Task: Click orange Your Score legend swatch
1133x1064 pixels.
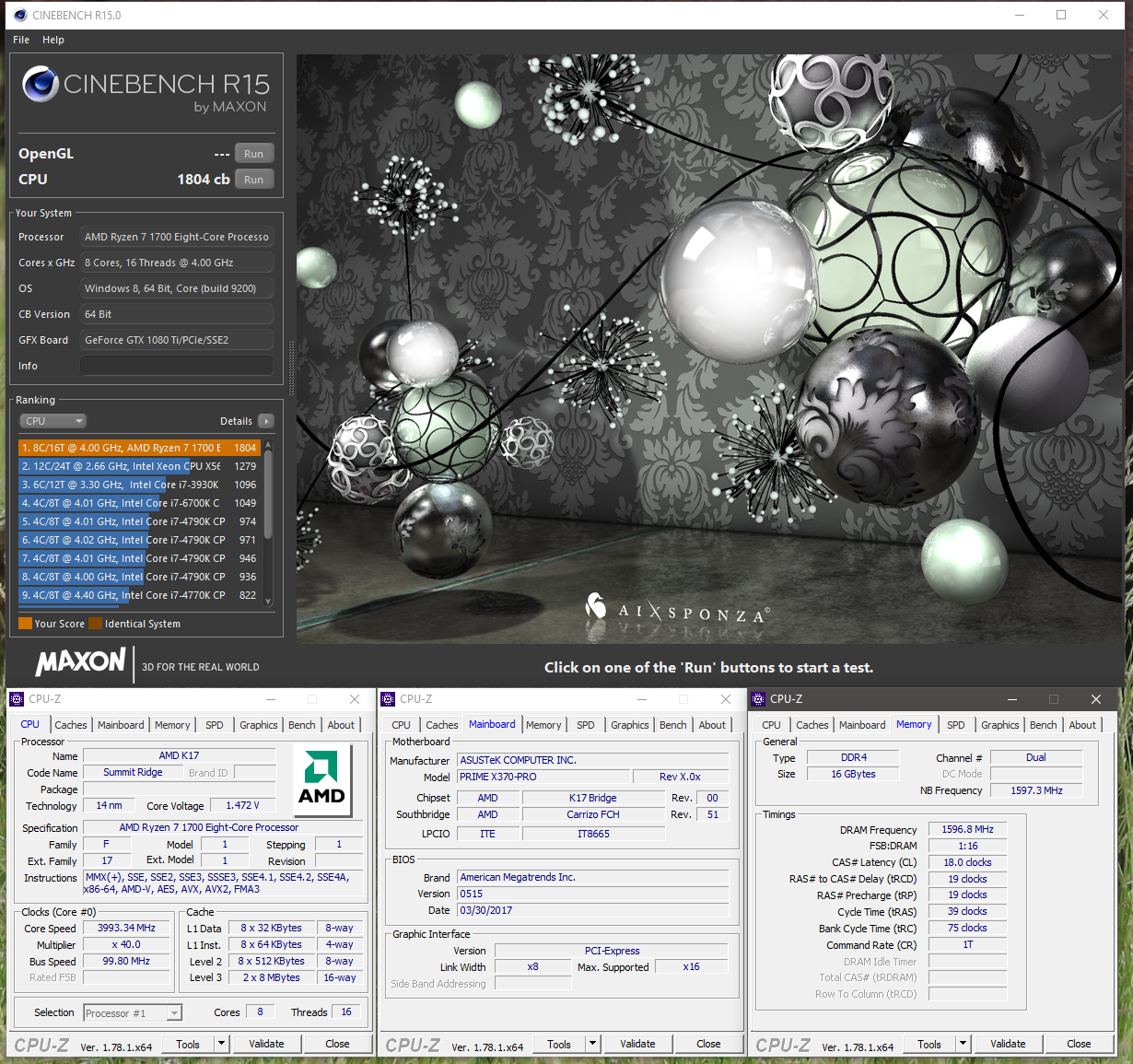Action: tap(25, 624)
